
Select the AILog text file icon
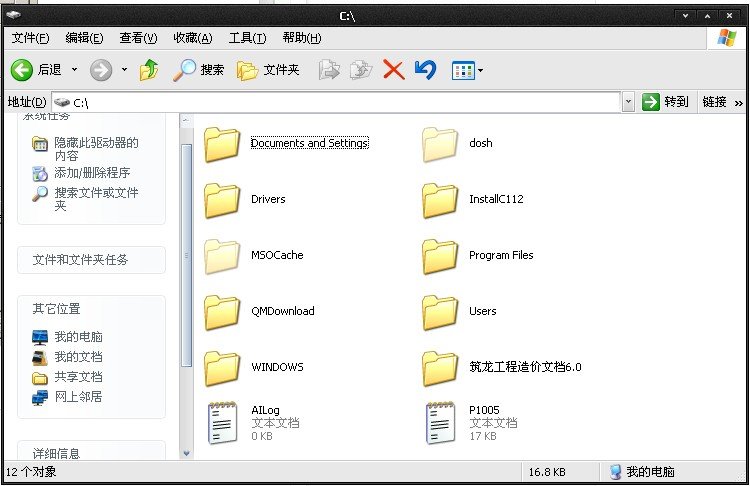(x=222, y=423)
